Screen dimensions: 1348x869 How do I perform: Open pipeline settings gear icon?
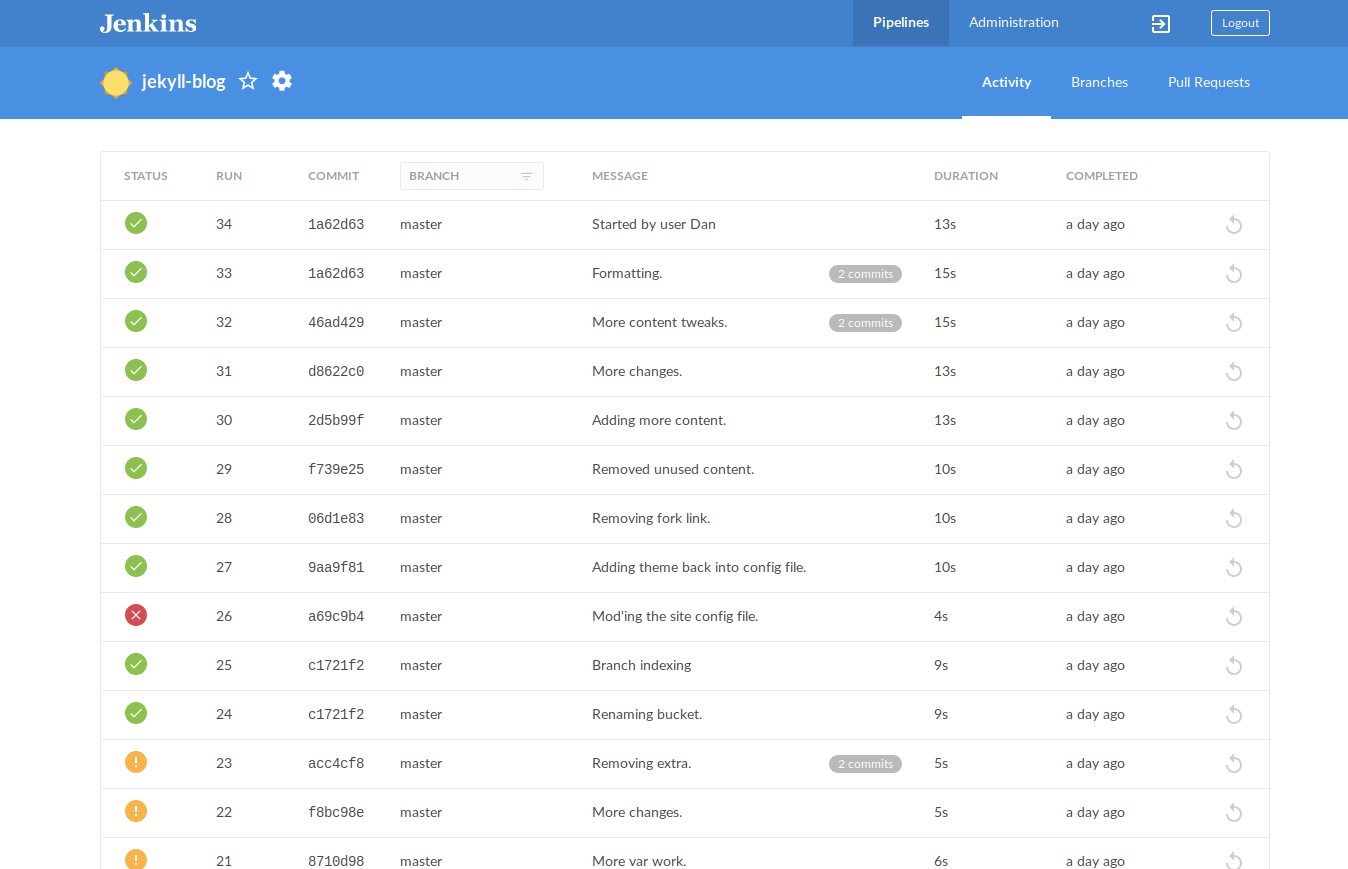282,82
